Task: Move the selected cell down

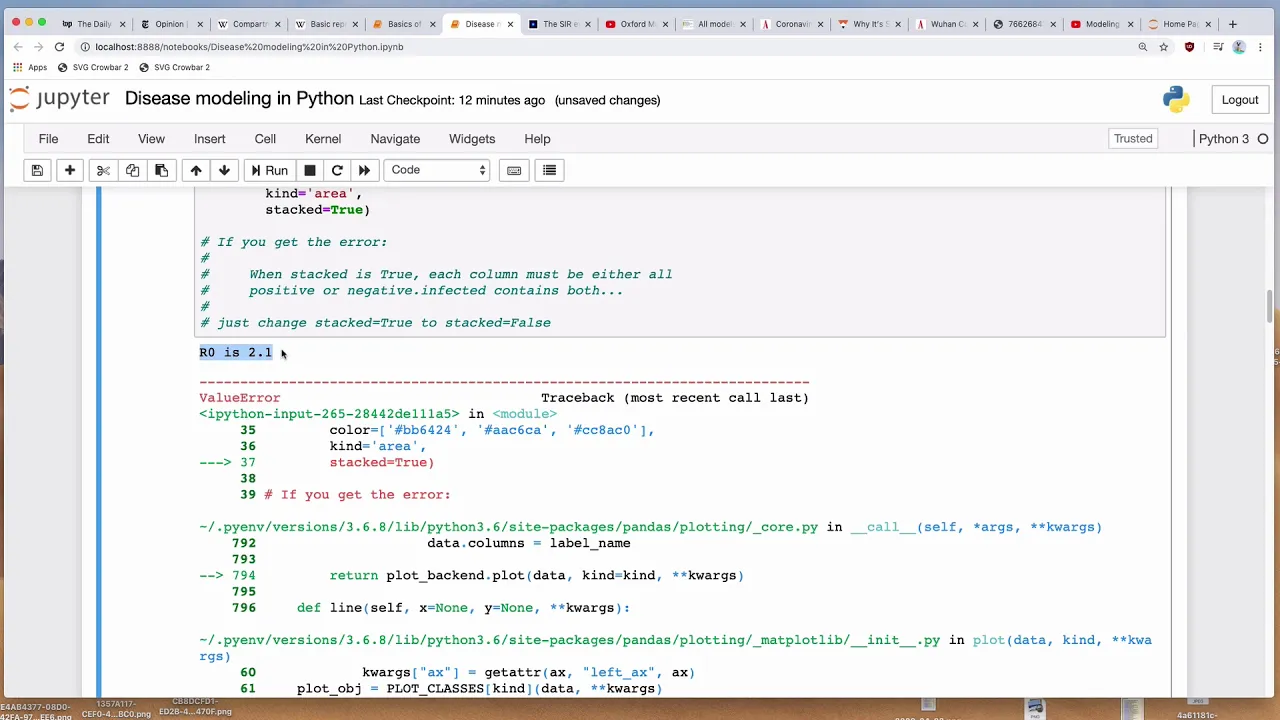Action: 224,170
